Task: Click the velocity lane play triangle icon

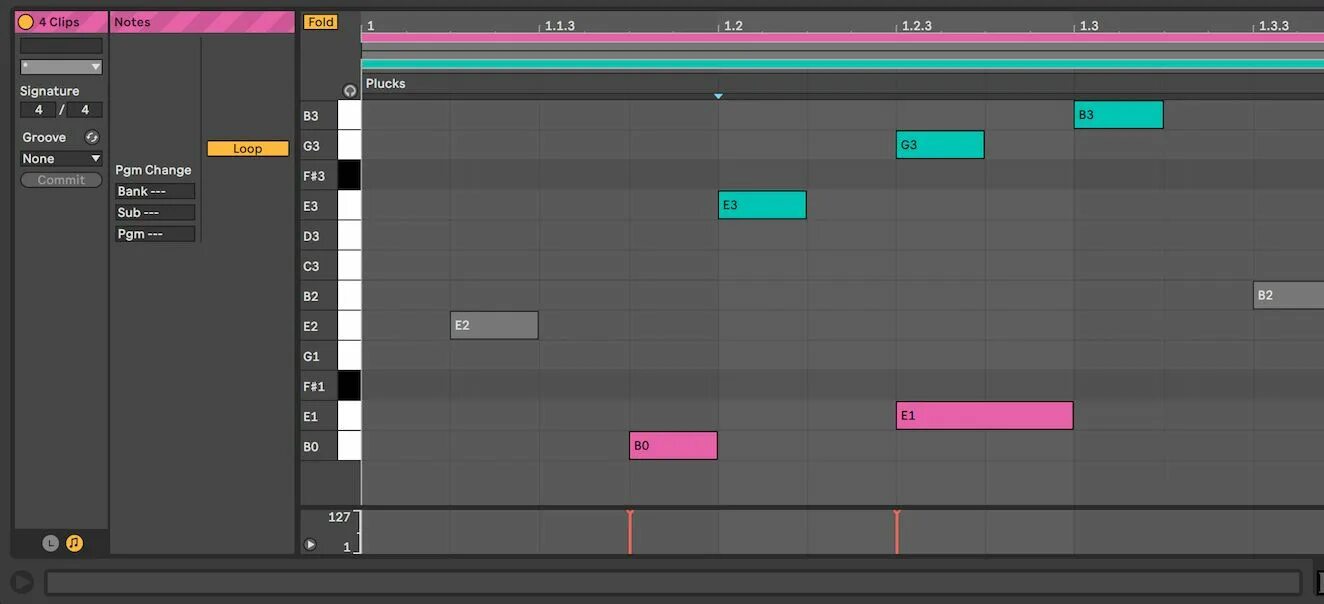Action: point(310,545)
